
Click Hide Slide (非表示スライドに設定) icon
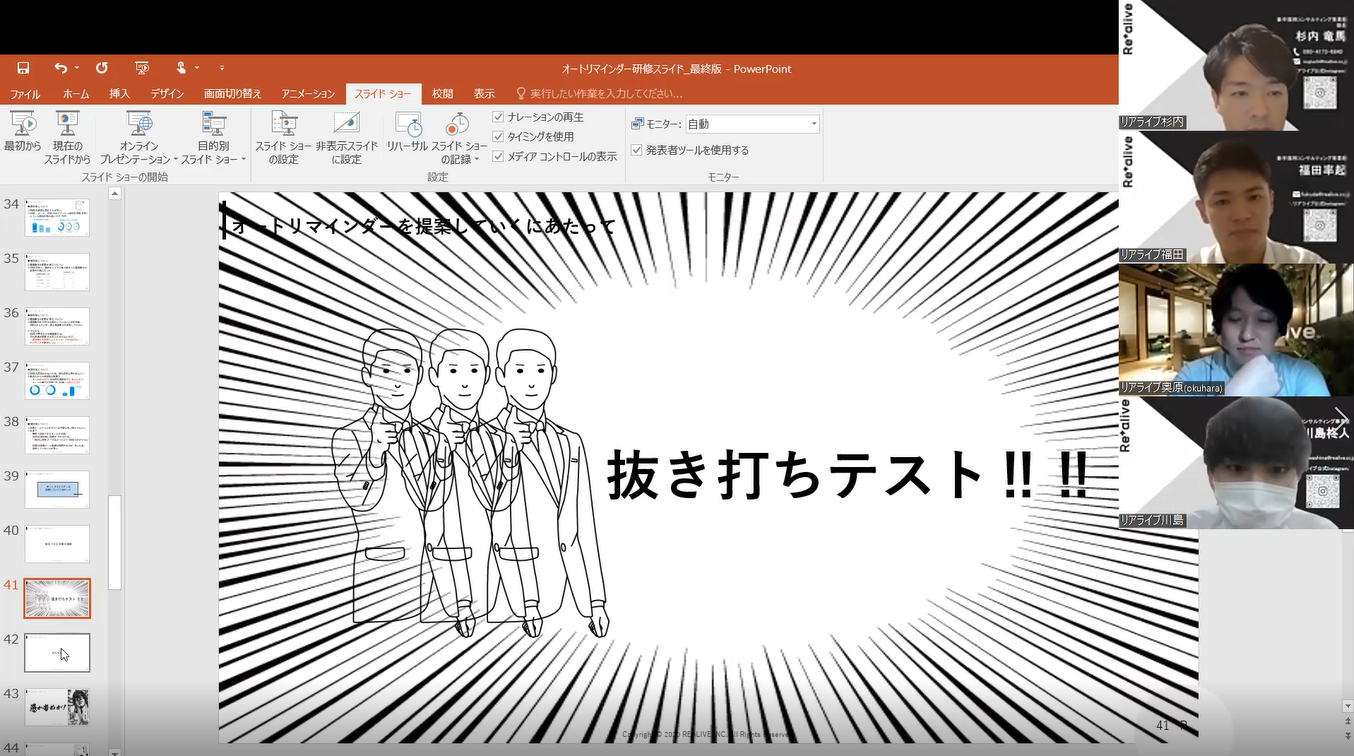point(346,124)
